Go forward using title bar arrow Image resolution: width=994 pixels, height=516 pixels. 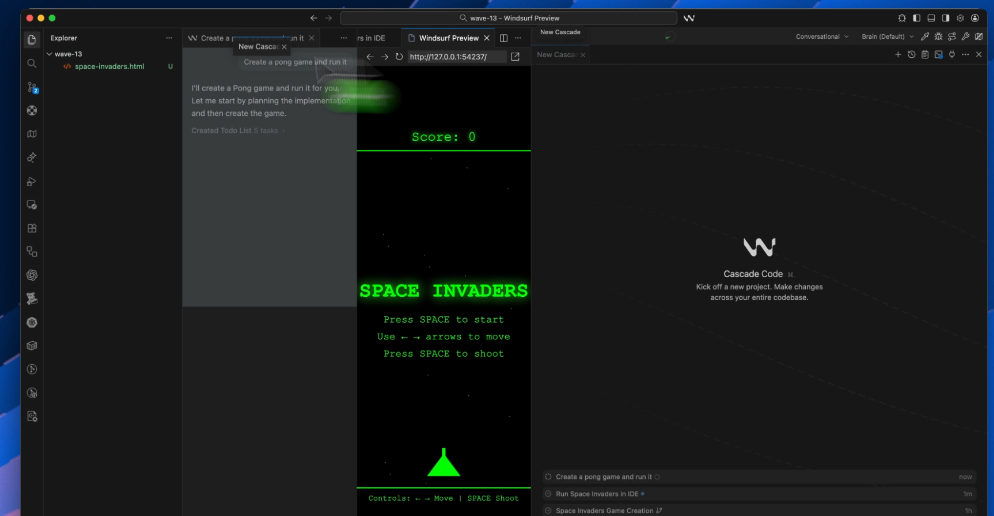(328, 18)
